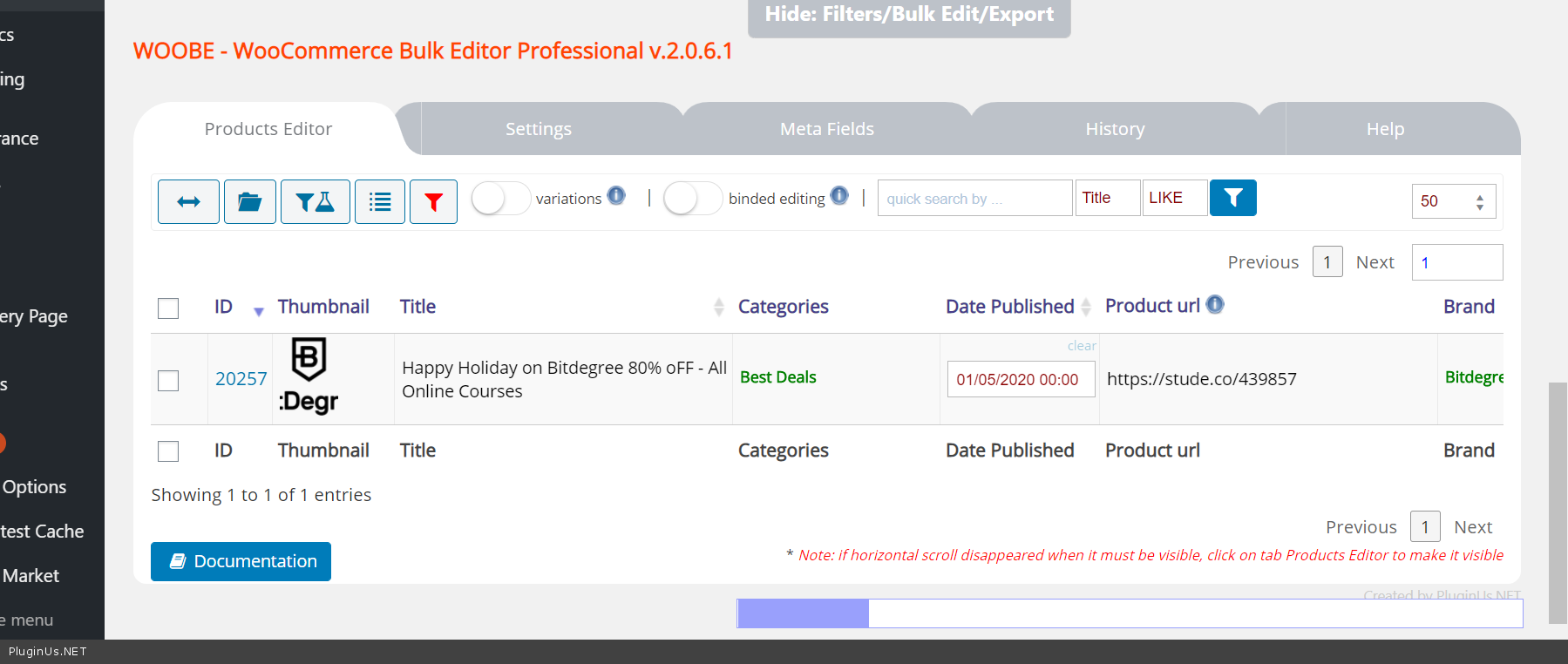Open the Title search field dropdown
Screen dimensions: 1568x664
[1107, 198]
